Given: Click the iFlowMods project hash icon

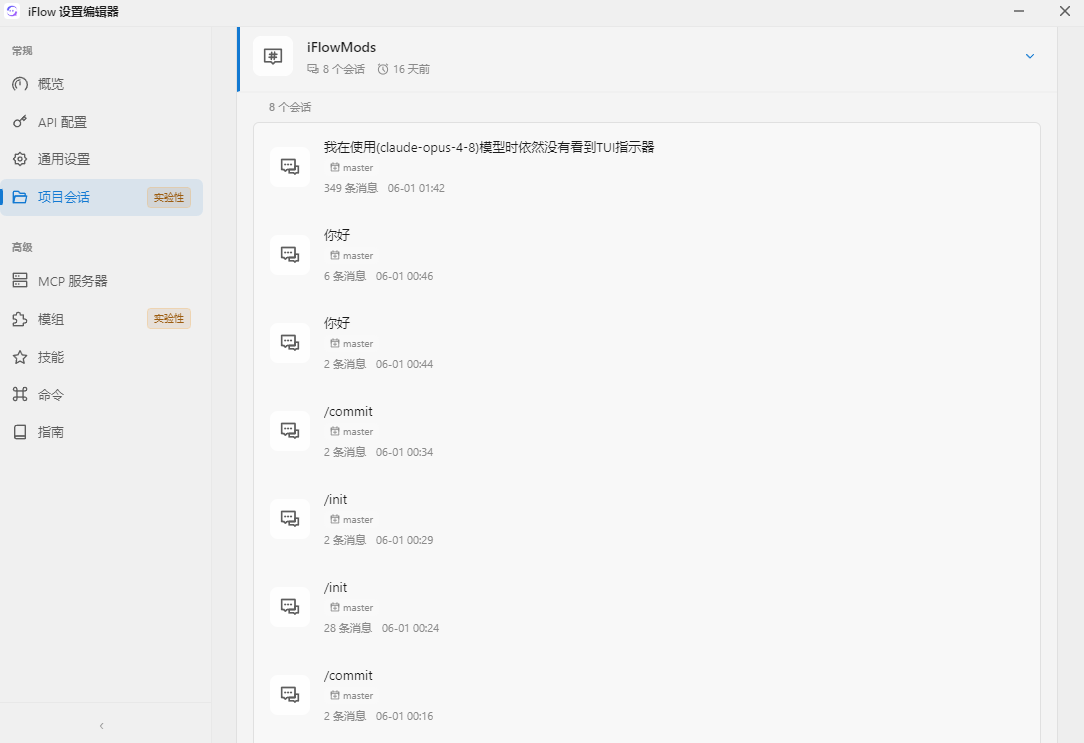Looking at the screenshot, I should tap(273, 56).
